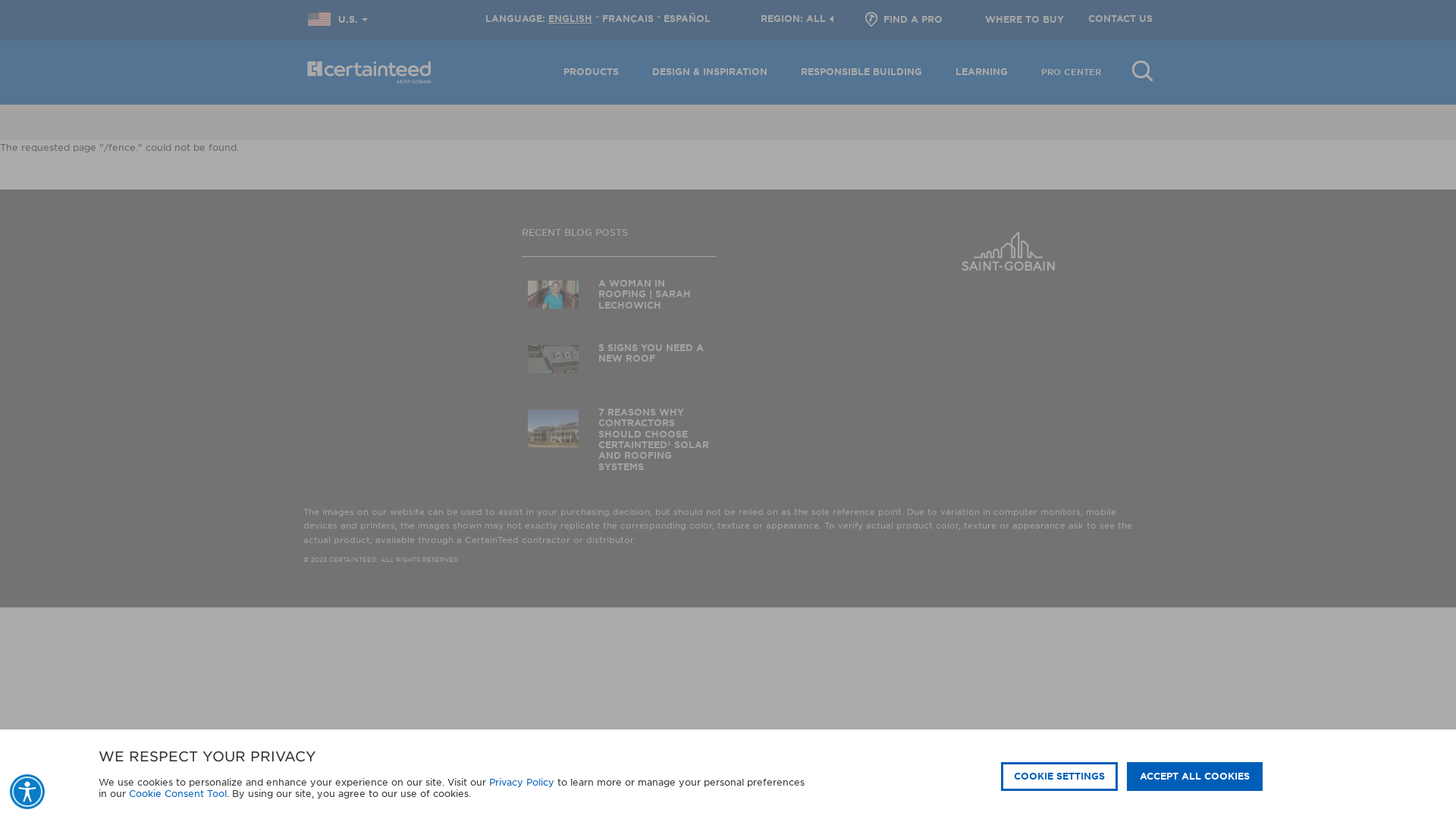This screenshot has width=1456, height=819.
Task: Open A Woman in Roofing blog post
Action: coord(645,294)
